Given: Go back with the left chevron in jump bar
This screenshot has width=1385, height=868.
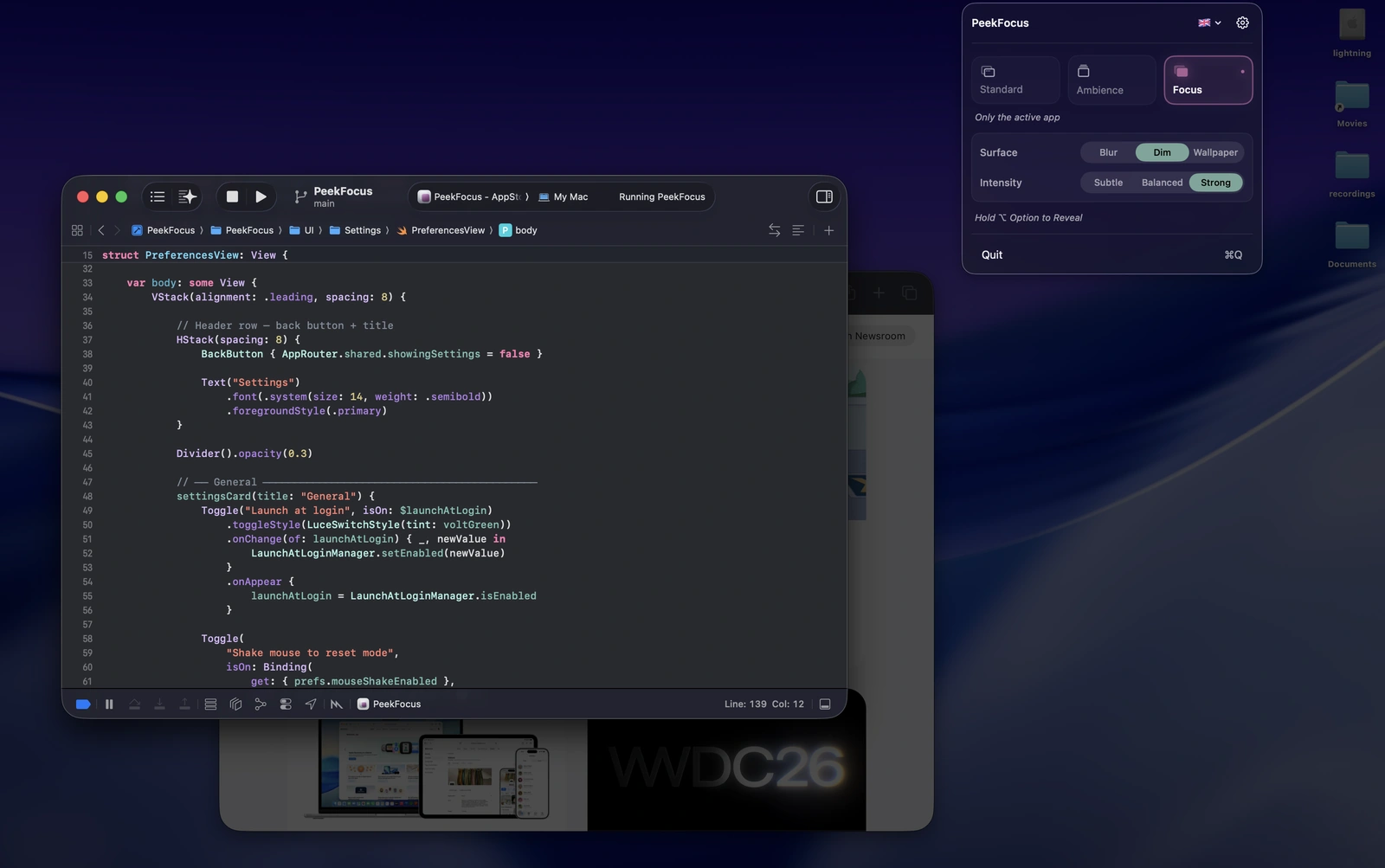Looking at the screenshot, I should (x=101, y=230).
